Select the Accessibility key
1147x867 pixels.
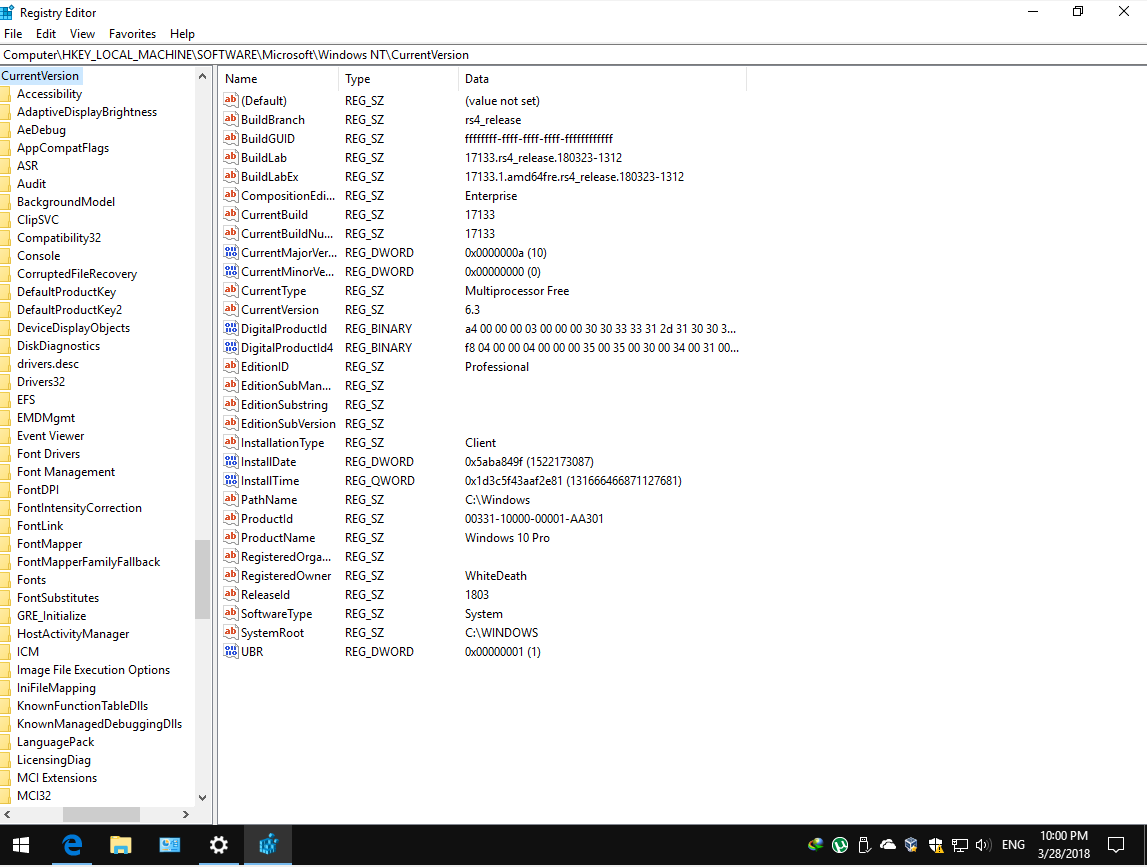[50, 94]
